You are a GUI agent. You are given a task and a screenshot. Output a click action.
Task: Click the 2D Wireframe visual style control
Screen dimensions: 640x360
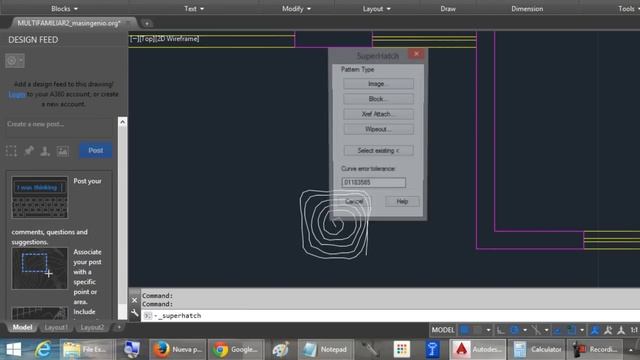178,39
